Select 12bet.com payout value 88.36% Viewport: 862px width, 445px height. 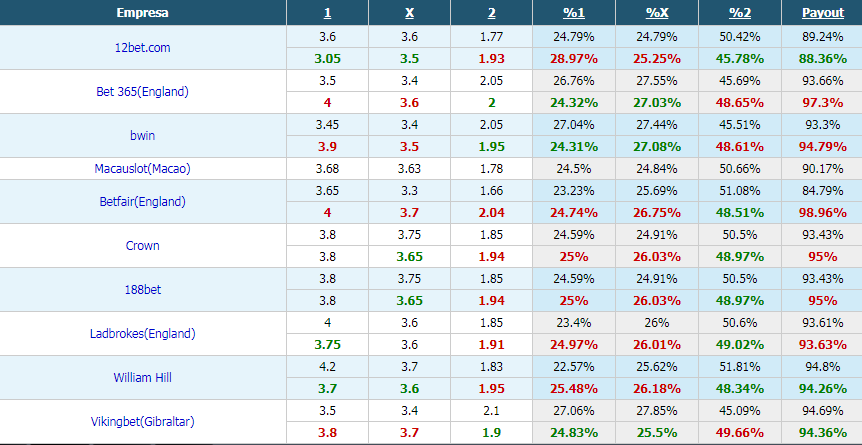pos(822,59)
